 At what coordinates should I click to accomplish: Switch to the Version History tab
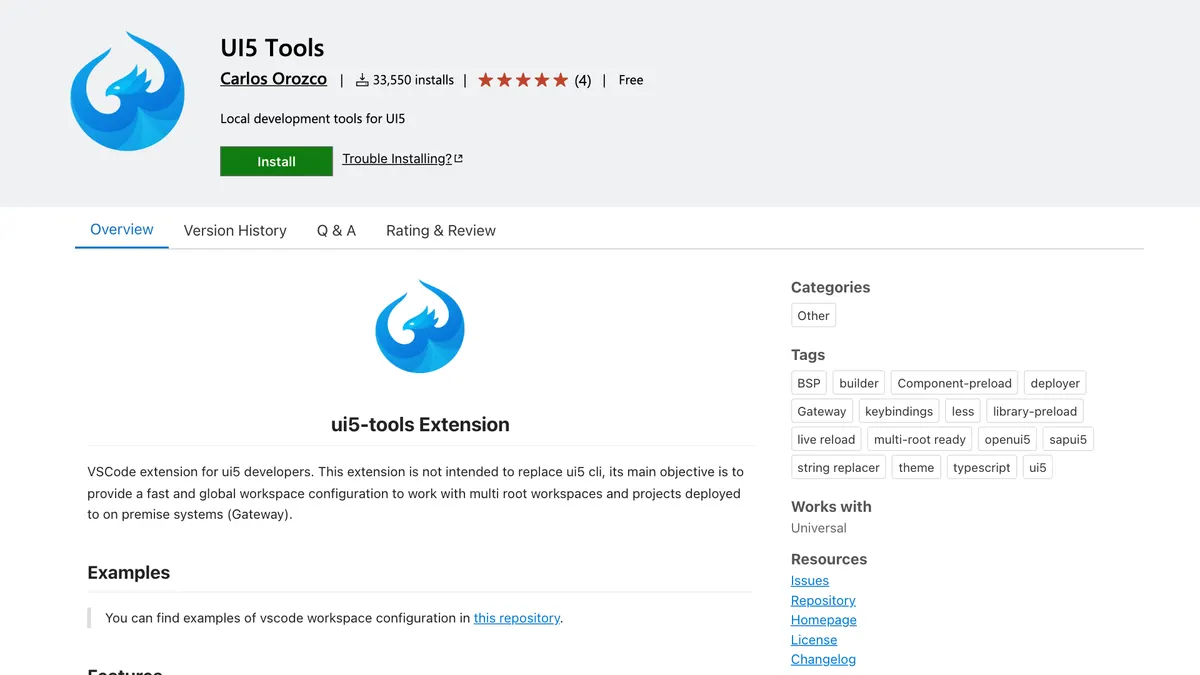pyautogui.click(x=235, y=230)
